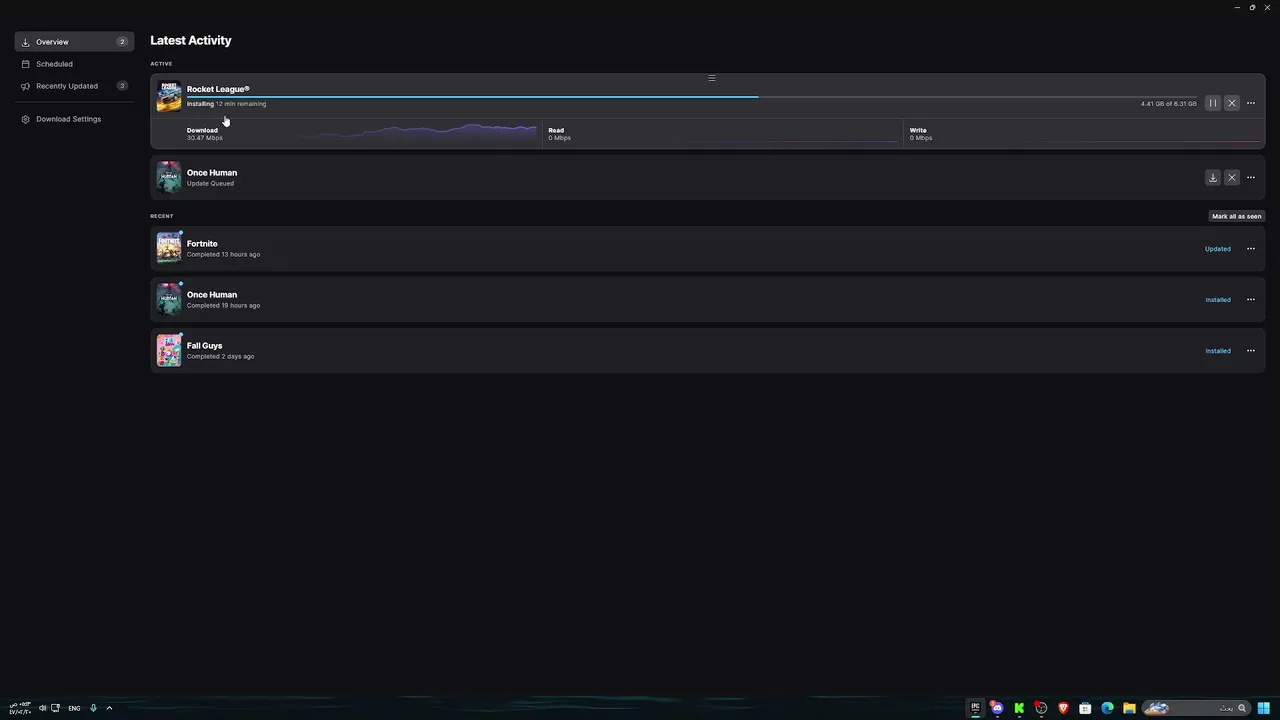Open OBS Studio from the taskbar

pyautogui.click(x=1041, y=708)
